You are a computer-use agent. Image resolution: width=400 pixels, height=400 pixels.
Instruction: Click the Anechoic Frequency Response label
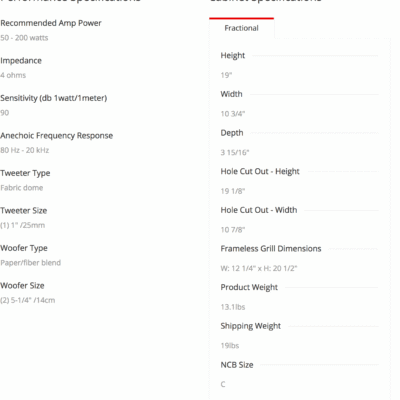pyautogui.click(x=57, y=136)
